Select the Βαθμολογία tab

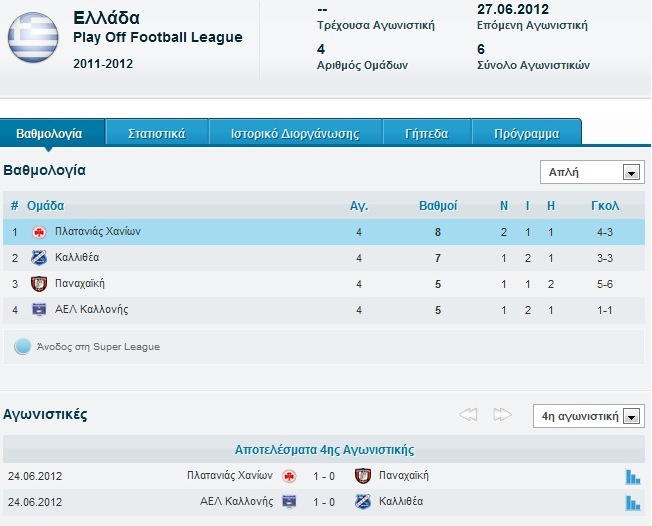(x=49, y=133)
